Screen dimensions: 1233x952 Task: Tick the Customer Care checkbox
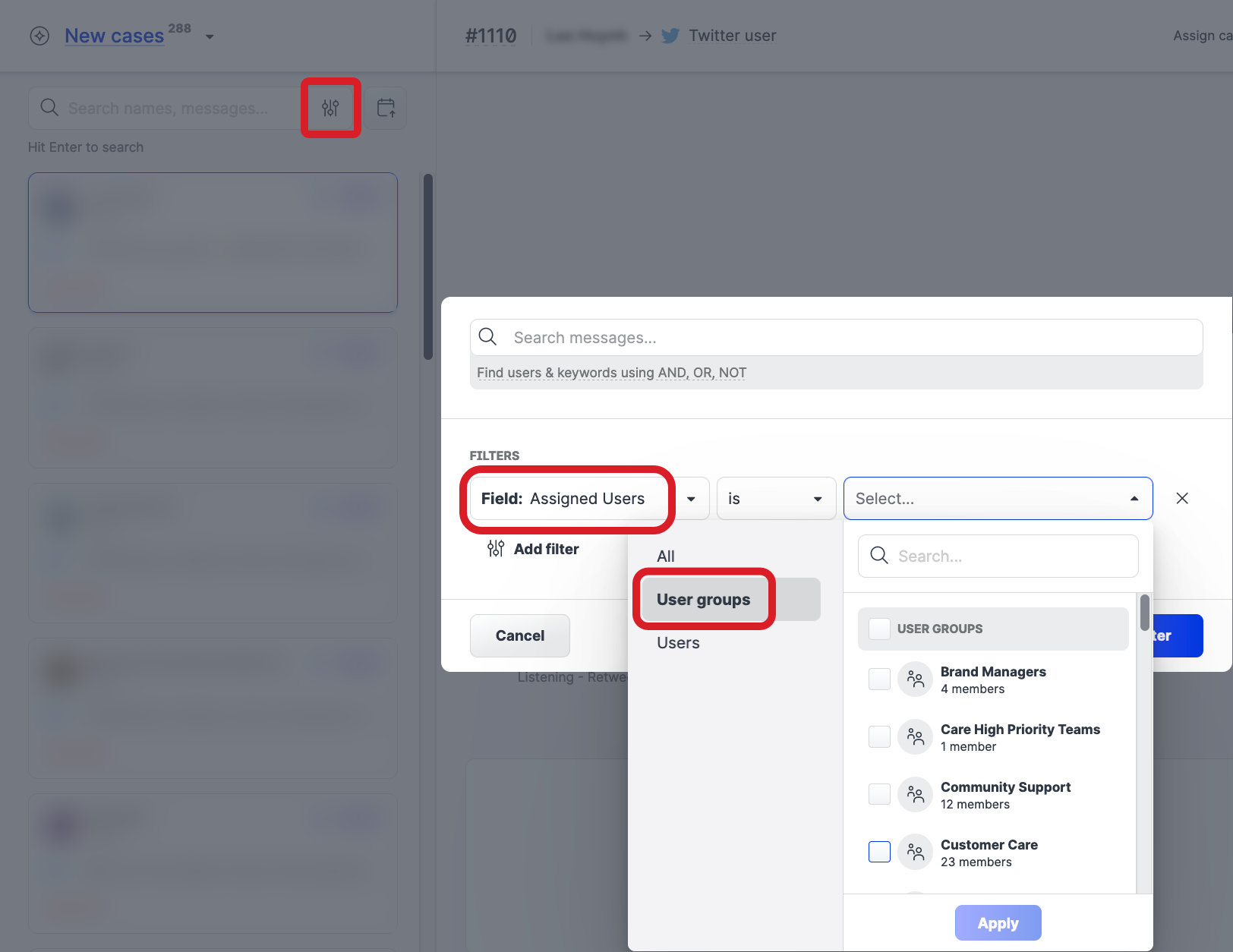coord(879,852)
